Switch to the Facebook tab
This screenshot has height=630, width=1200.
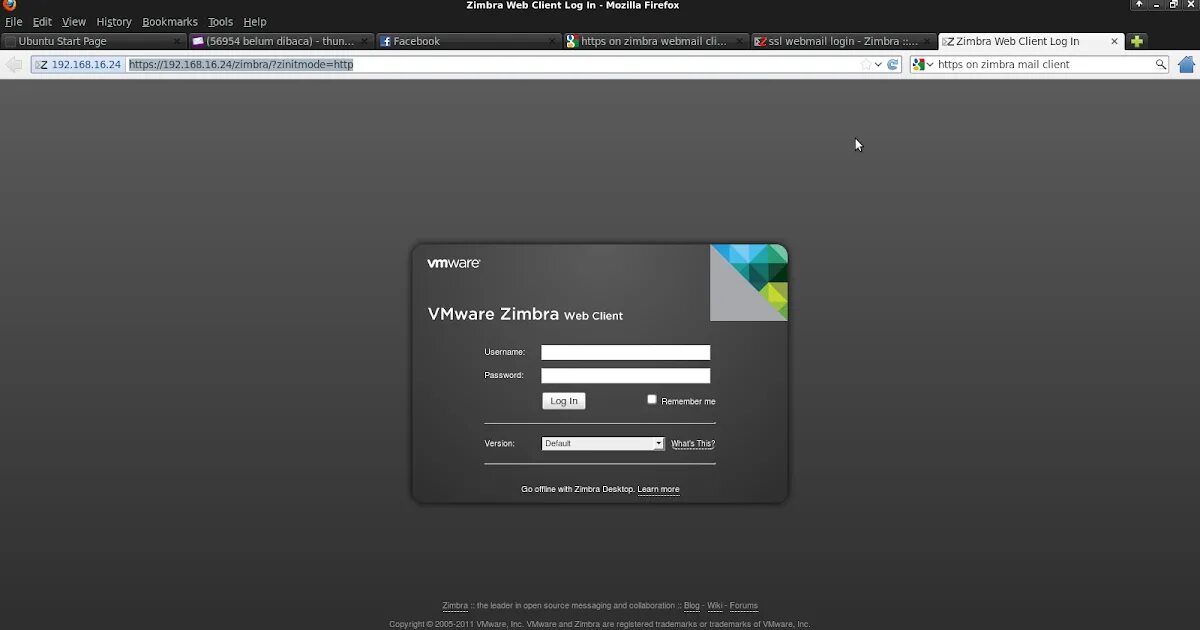point(468,41)
